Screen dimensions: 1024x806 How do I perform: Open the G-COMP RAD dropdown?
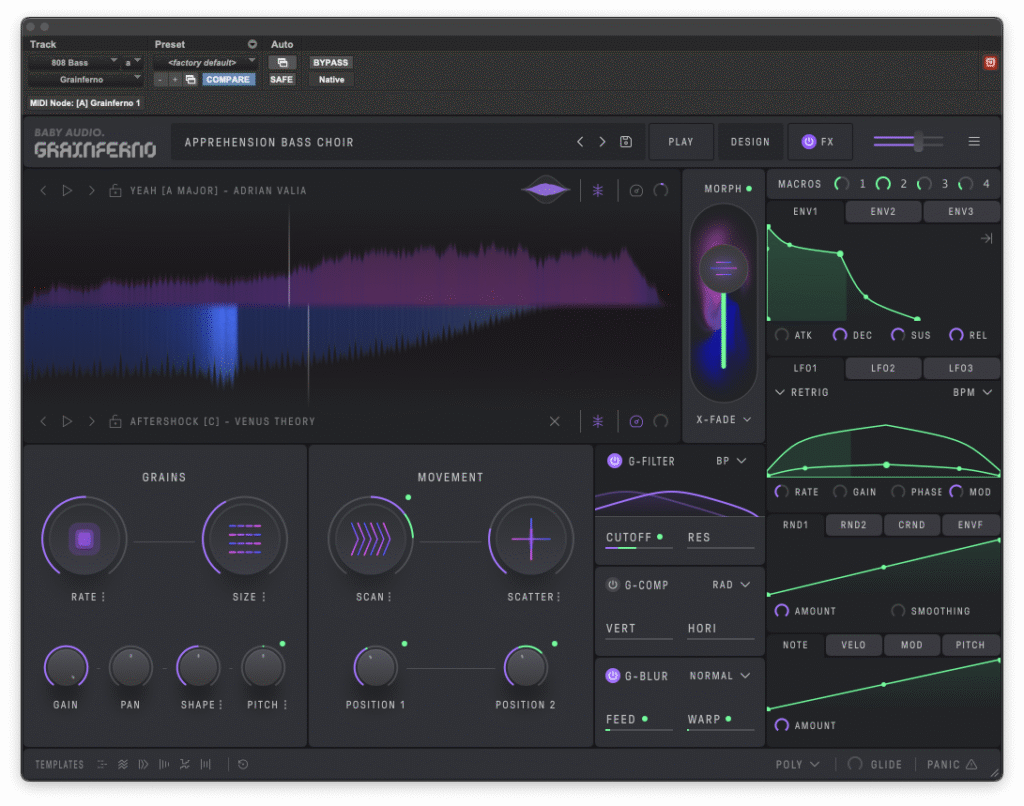731,585
